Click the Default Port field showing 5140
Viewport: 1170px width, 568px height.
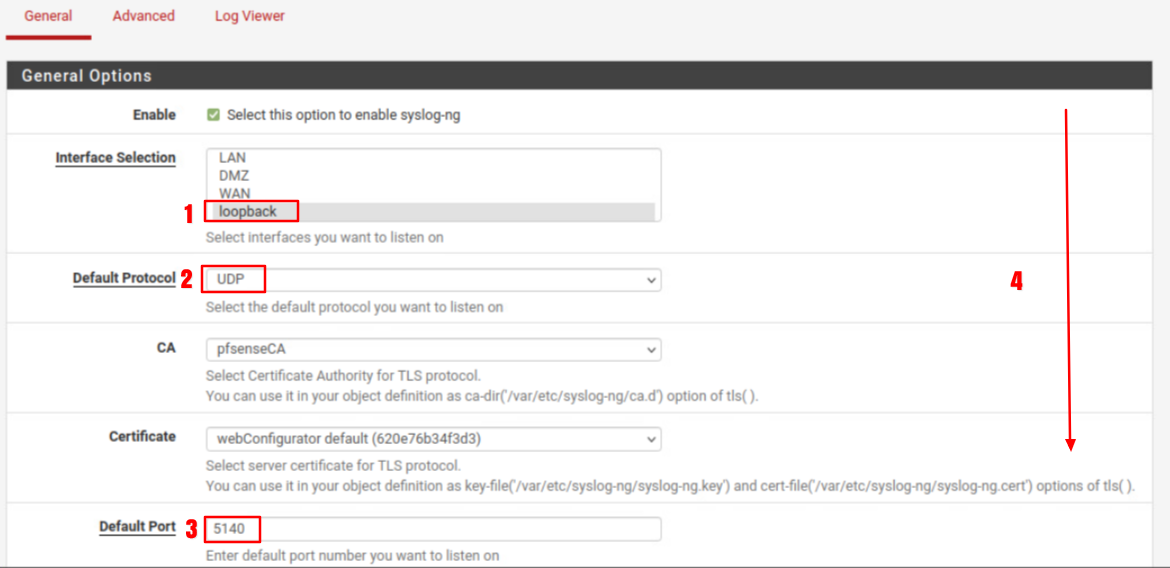pyautogui.click(x=433, y=528)
